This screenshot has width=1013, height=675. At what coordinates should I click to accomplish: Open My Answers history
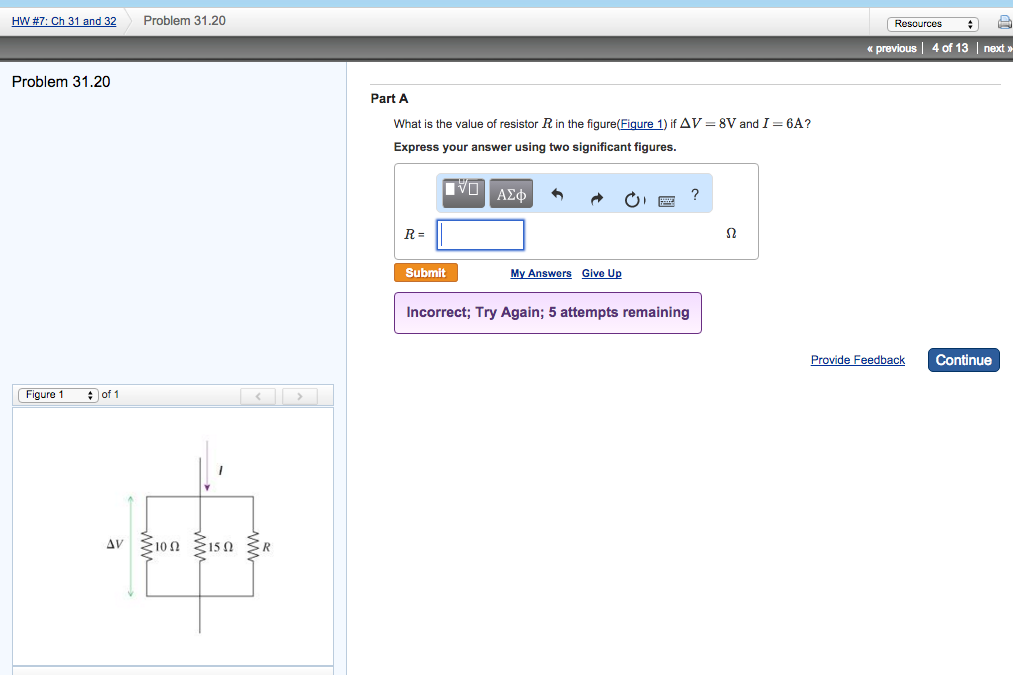[x=540, y=273]
